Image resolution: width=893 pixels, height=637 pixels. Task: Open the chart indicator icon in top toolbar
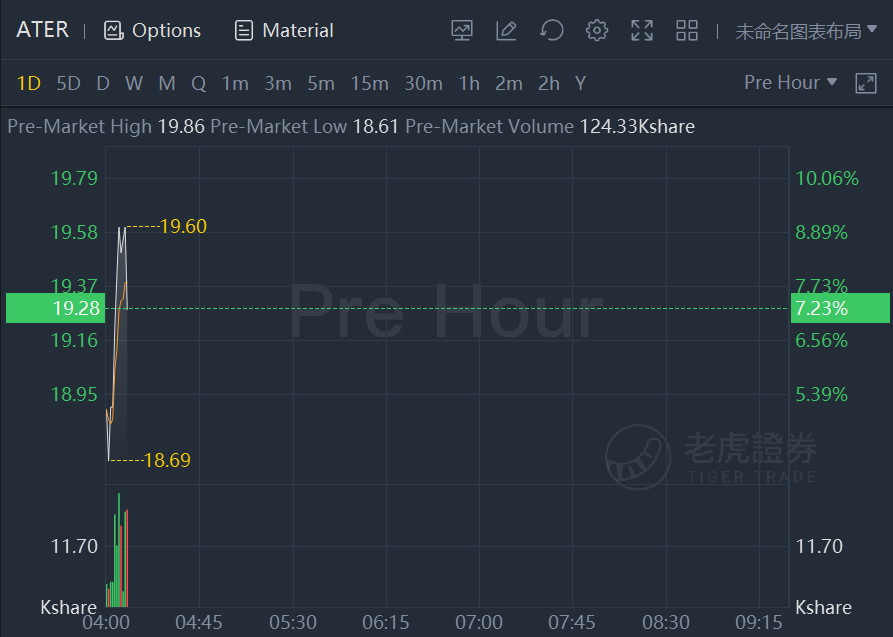(461, 31)
